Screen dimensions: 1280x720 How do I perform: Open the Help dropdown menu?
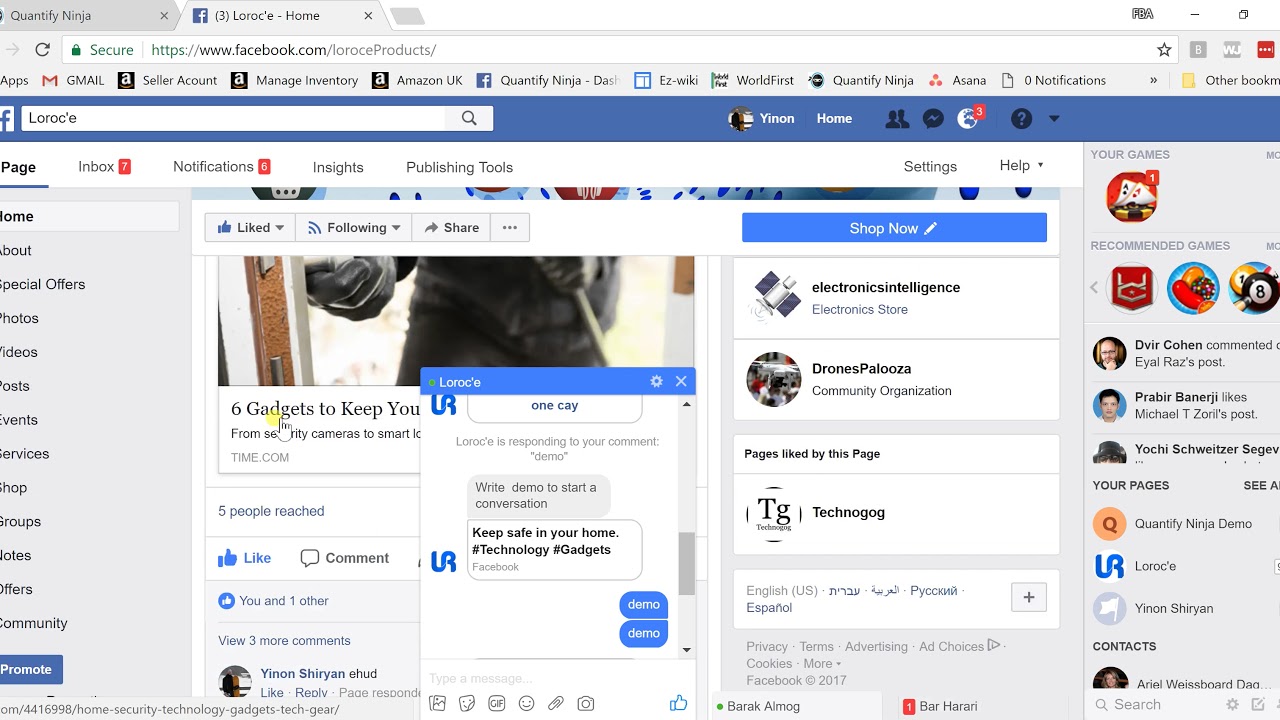click(x=1021, y=166)
